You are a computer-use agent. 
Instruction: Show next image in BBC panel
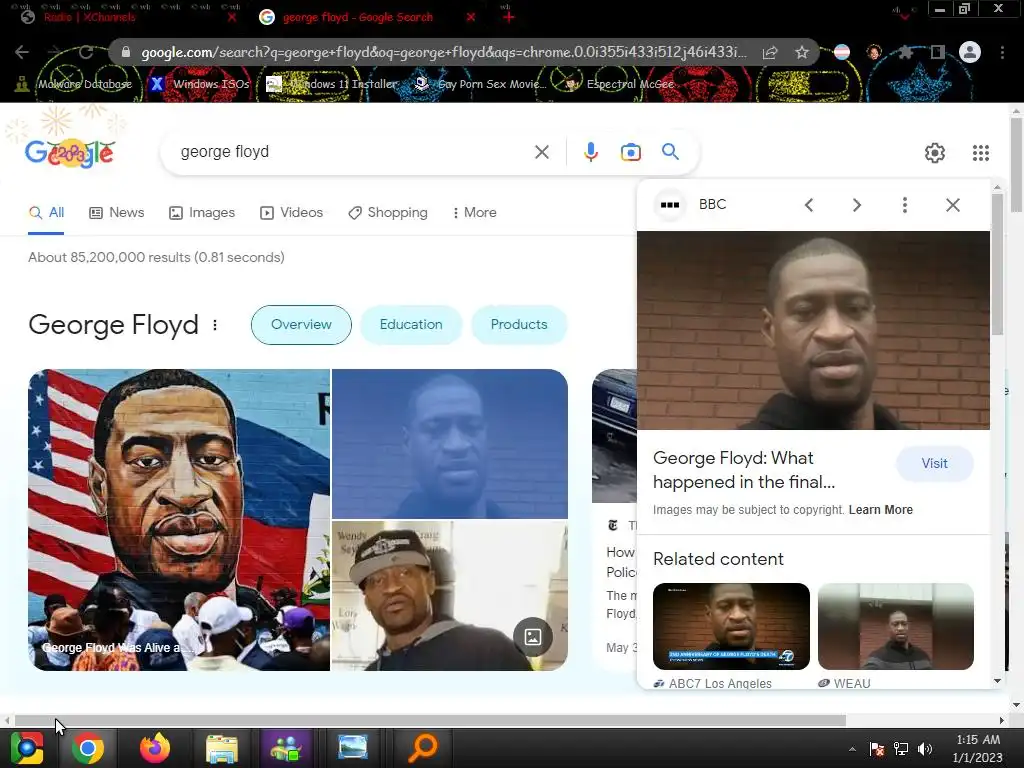pos(857,205)
